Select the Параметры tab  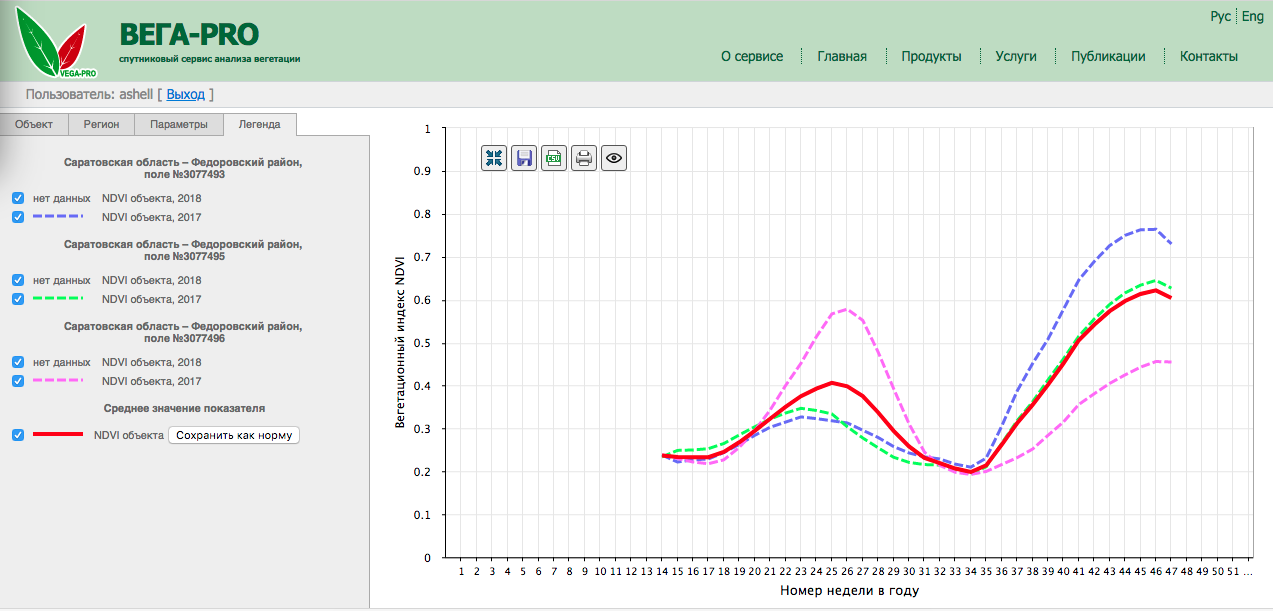pyautogui.click(x=179, y=125)
